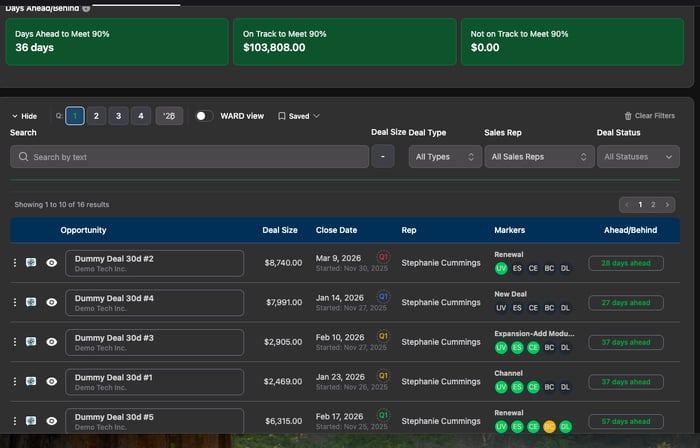700x448 pixels.
Task: Click the chat icon on the Dummy Deal 30d #1 row
Action: pyautogui.click(x=31, y=381)
